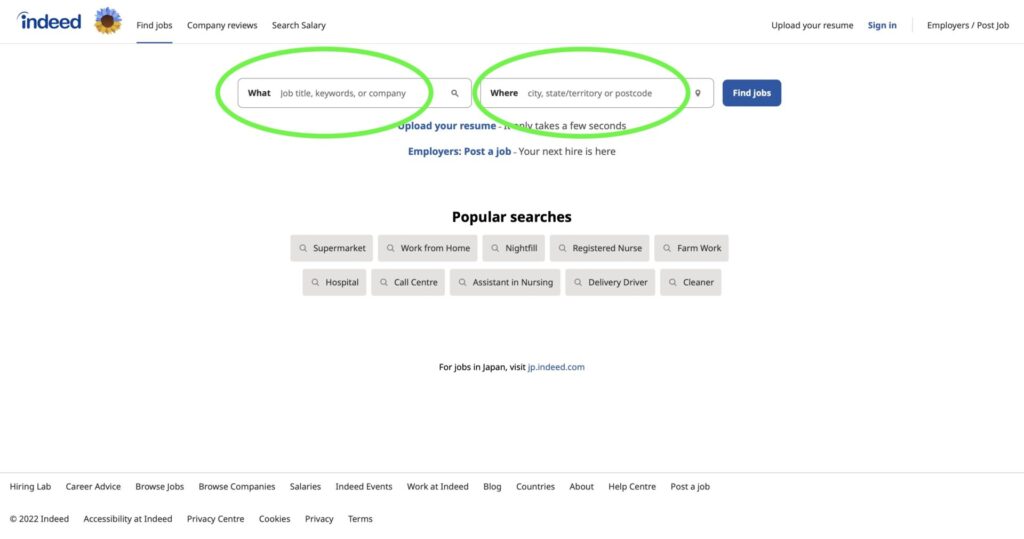Choose the Nightfill popular search

pyautogui.click(x=514, y=248)
